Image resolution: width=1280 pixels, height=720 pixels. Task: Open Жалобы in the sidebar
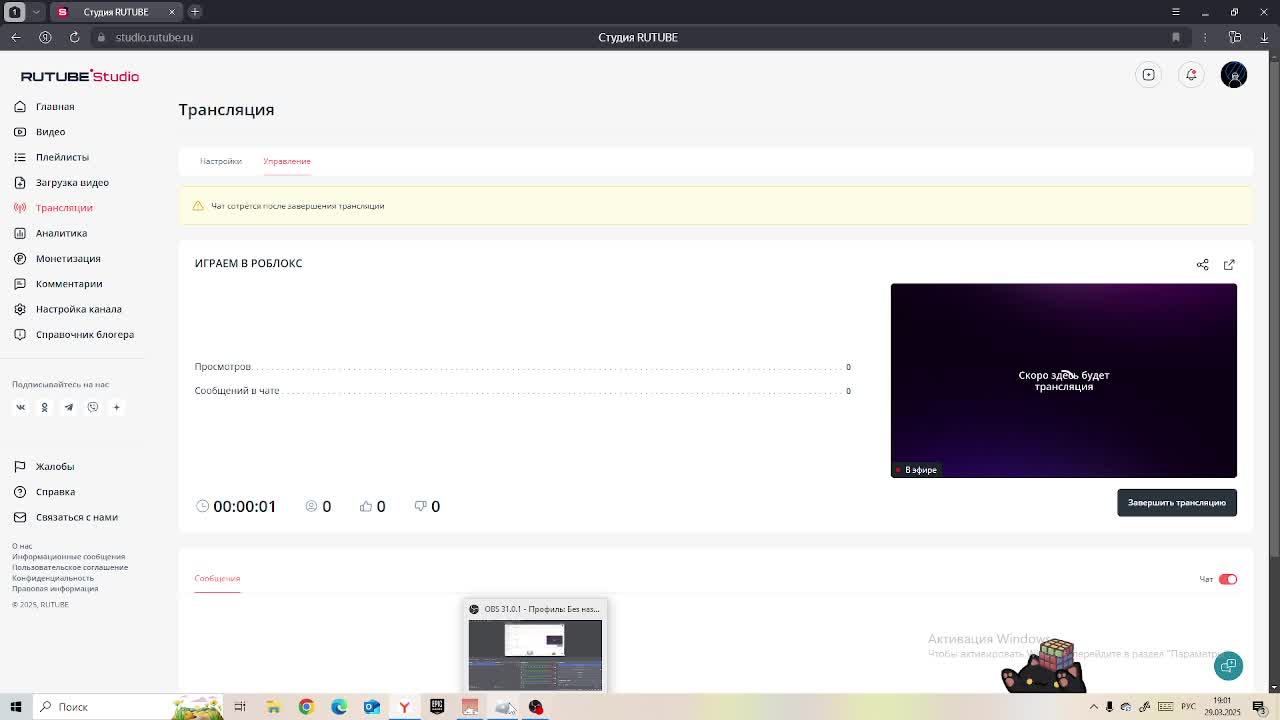[44, 466]
